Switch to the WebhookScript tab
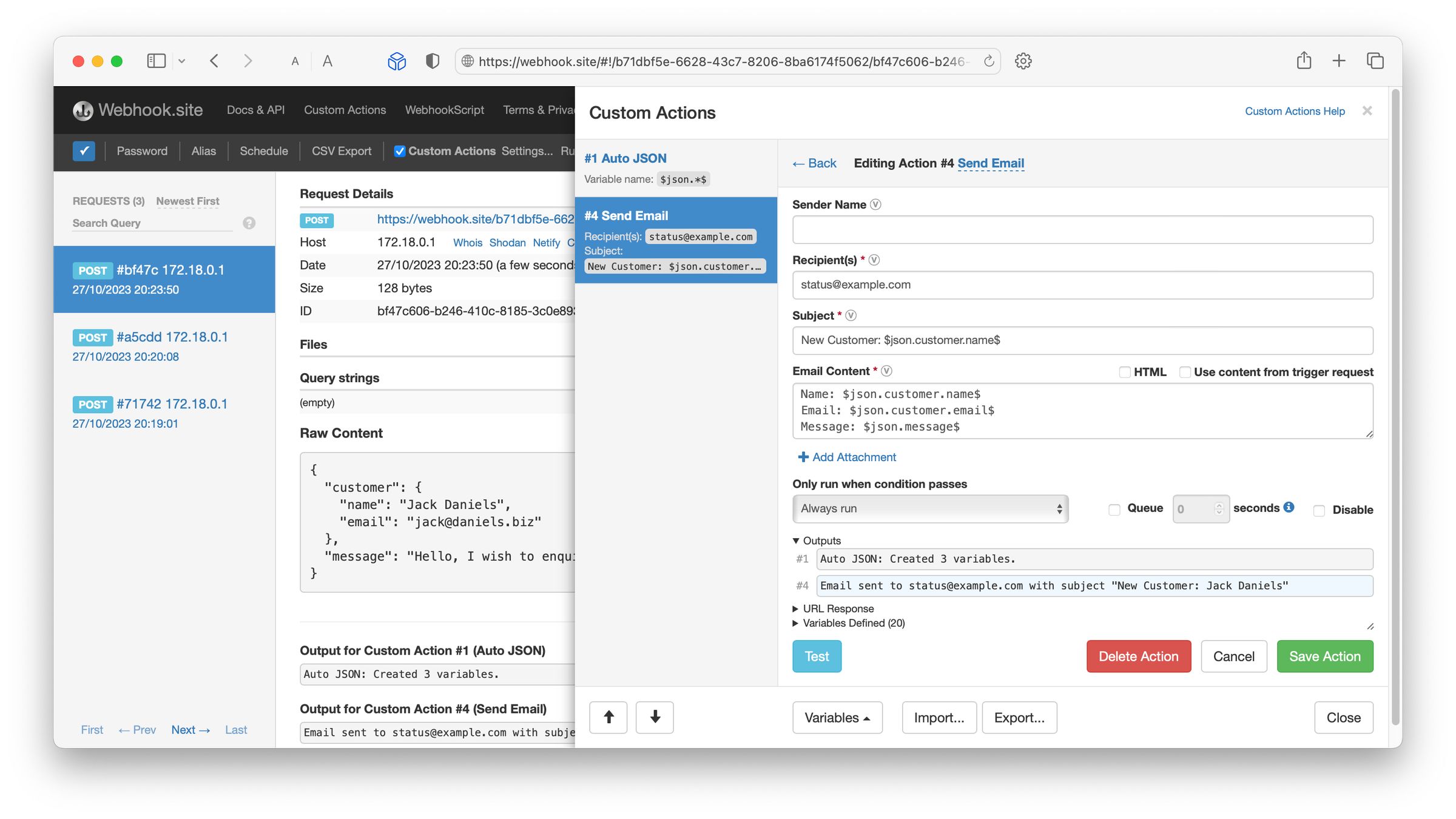1456x819 pixels. [445, 110]
